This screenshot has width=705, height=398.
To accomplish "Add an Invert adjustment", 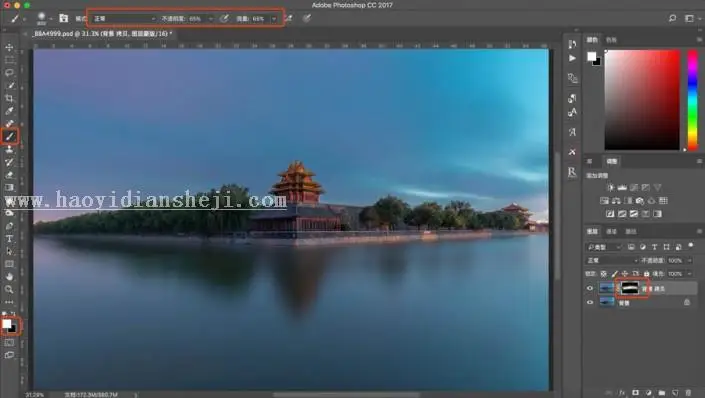I will (610, 214).
